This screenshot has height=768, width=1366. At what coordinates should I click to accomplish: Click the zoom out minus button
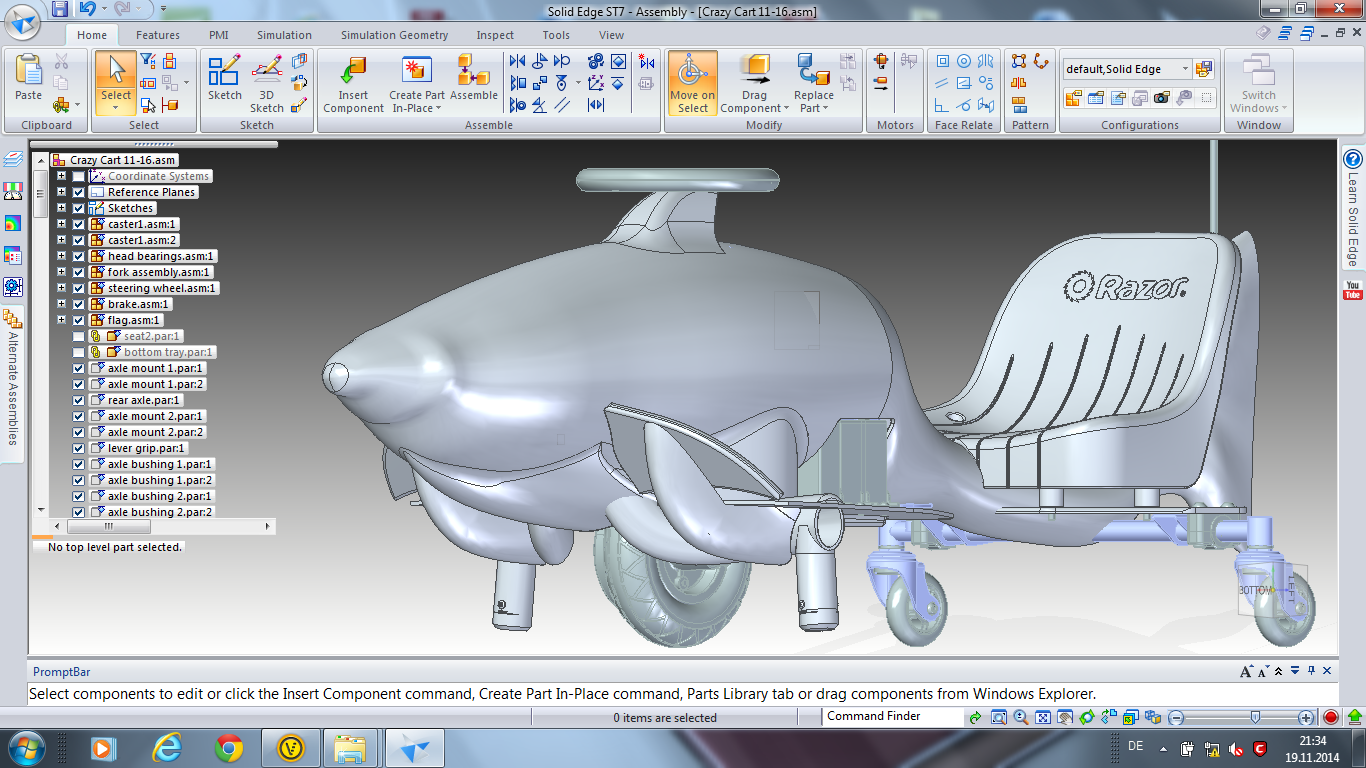[x=1176, y=717]
